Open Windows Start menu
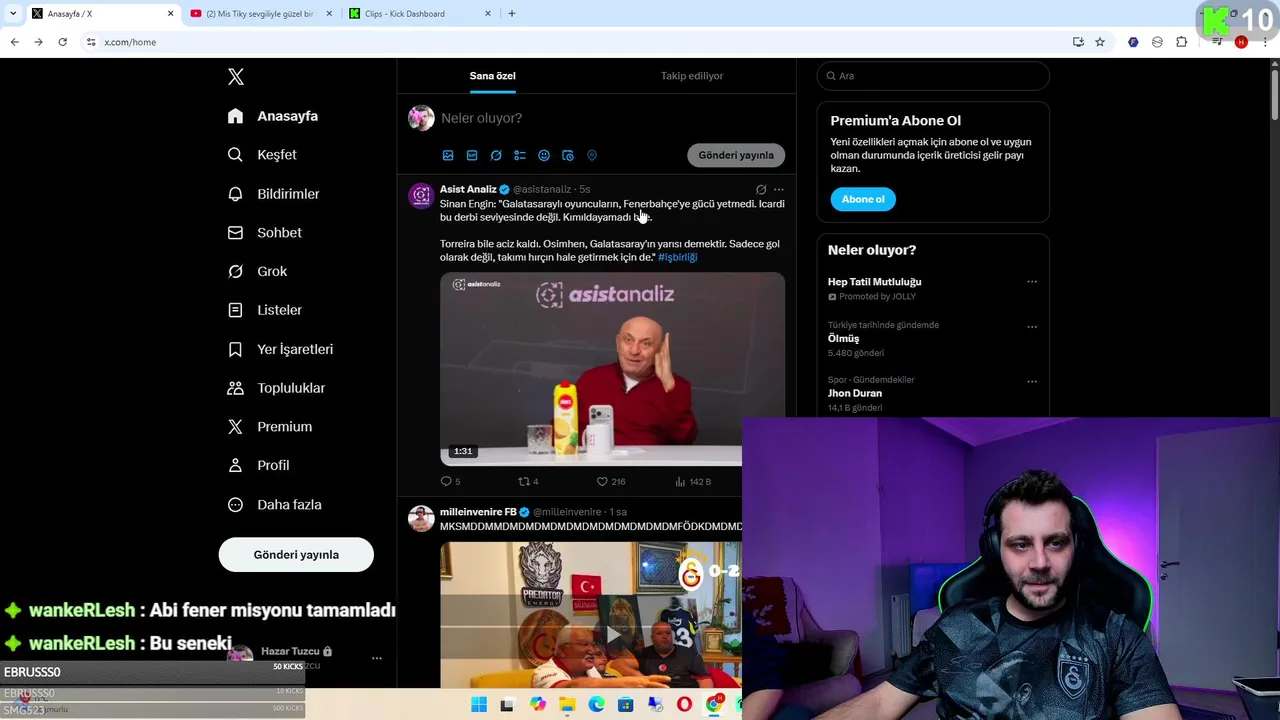 (x=479, y=705)
